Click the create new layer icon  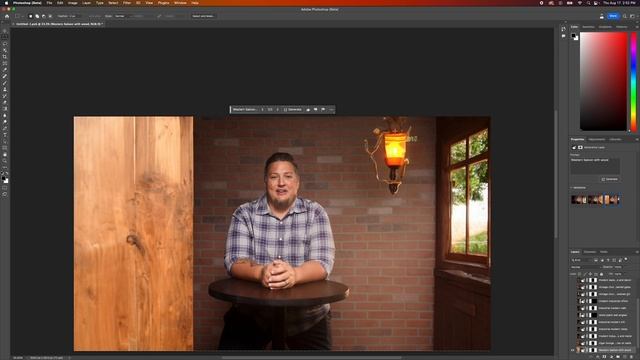[625, 356]
